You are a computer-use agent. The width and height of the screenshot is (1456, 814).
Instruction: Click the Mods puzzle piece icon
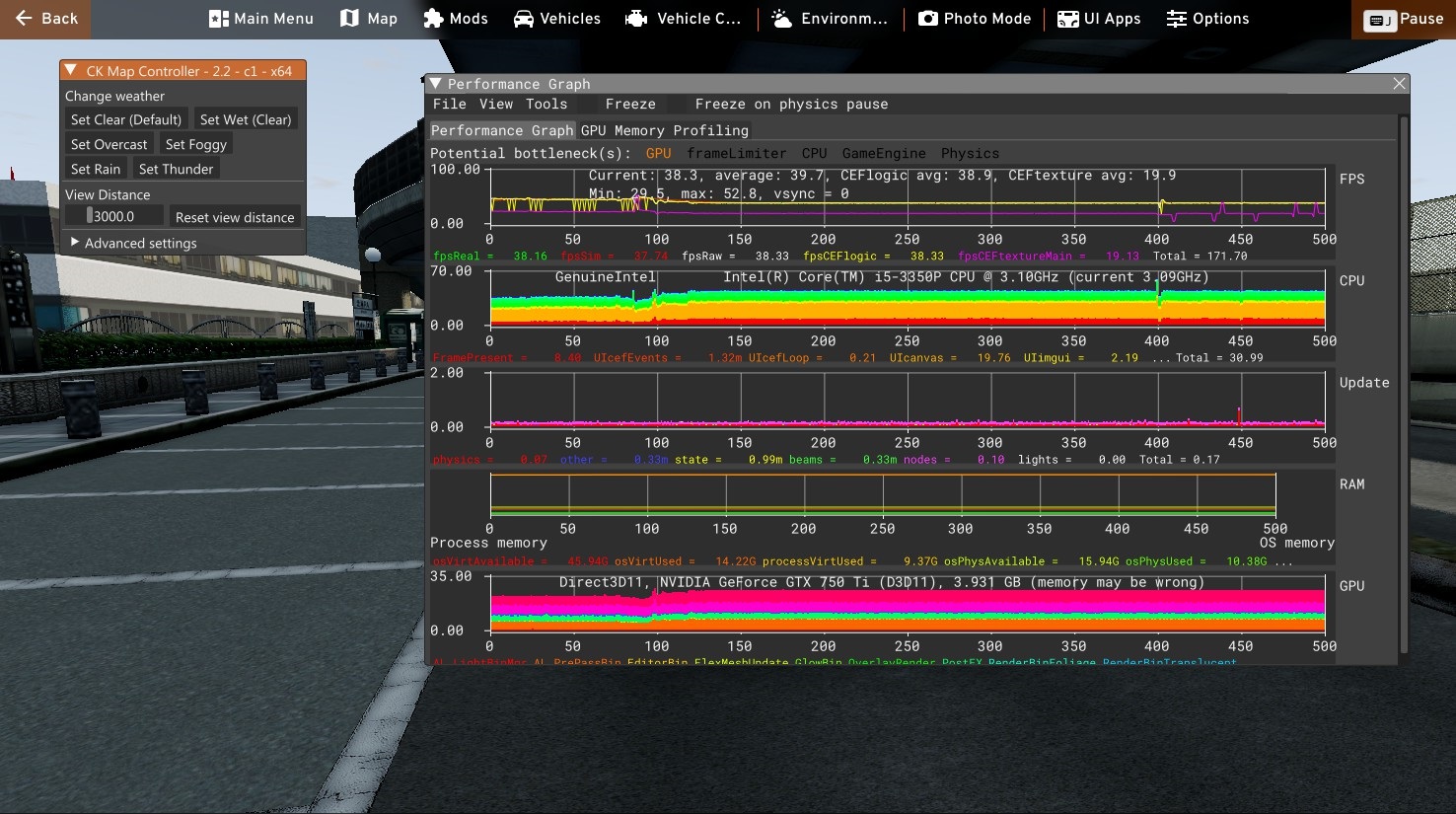point(433,19)
